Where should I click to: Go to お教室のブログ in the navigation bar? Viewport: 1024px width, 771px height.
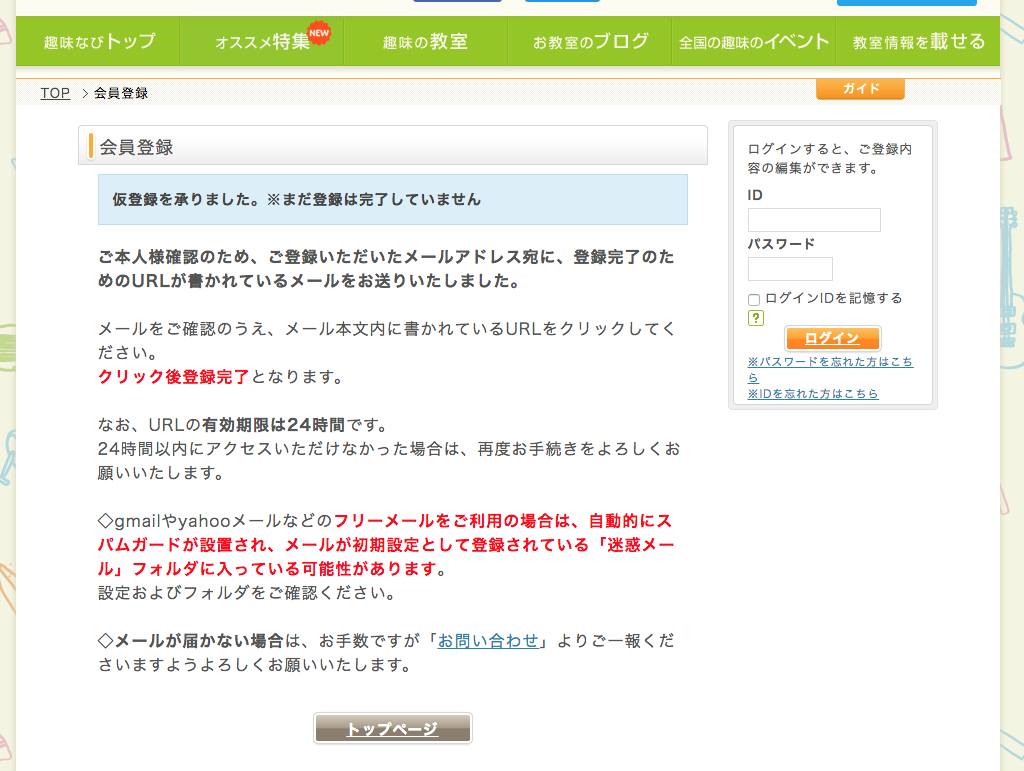tap(590, 42)
